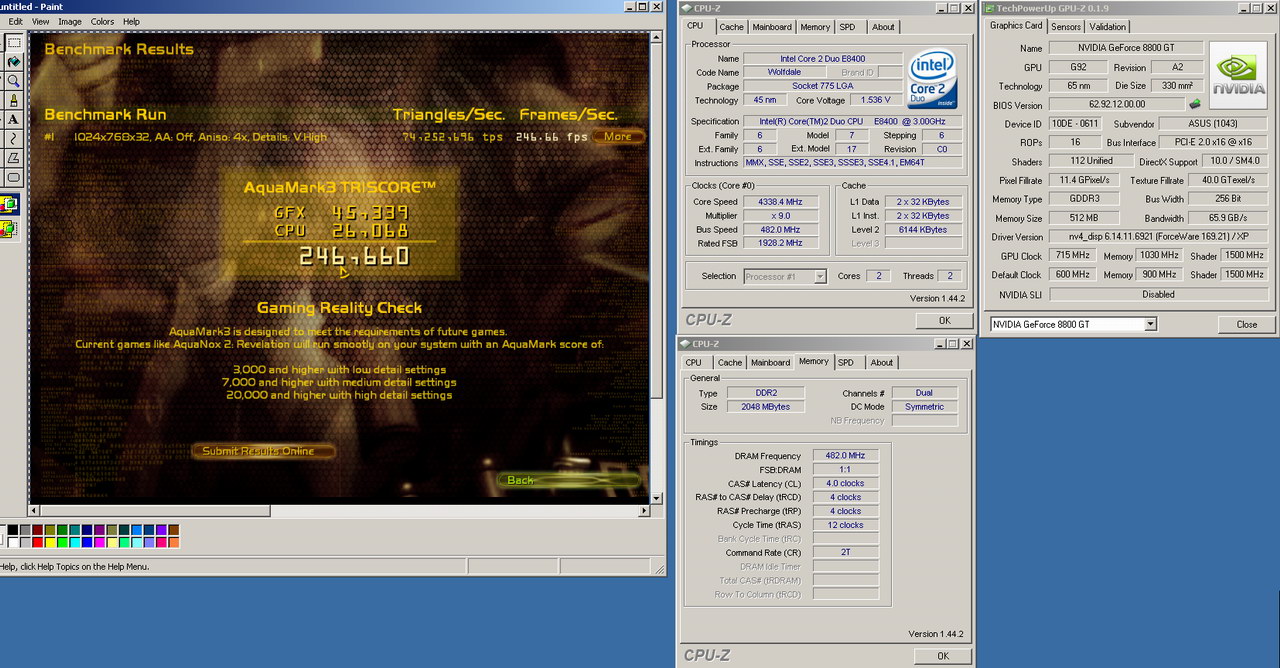Switch to Cache tab in lower CPU-Z
This screenshot has width=1280, height=668.
click(730, 362)
